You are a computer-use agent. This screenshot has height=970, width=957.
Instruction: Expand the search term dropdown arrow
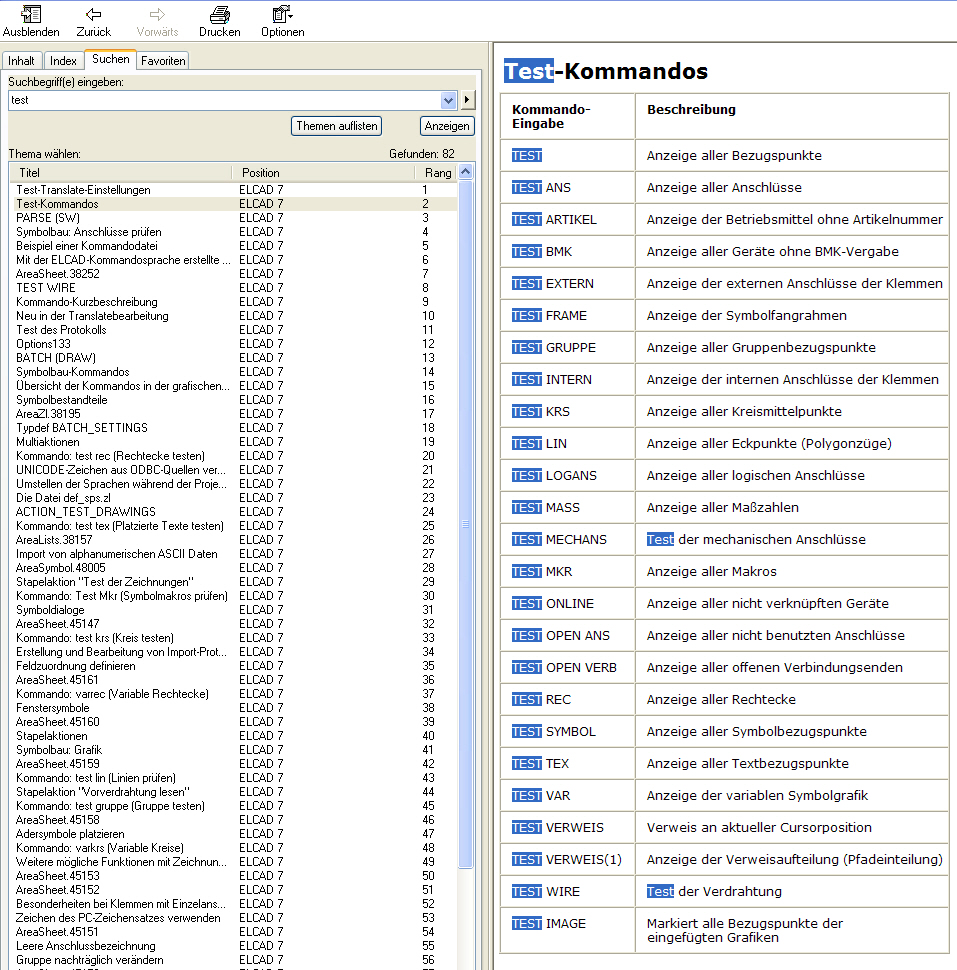tap(448, 100)
